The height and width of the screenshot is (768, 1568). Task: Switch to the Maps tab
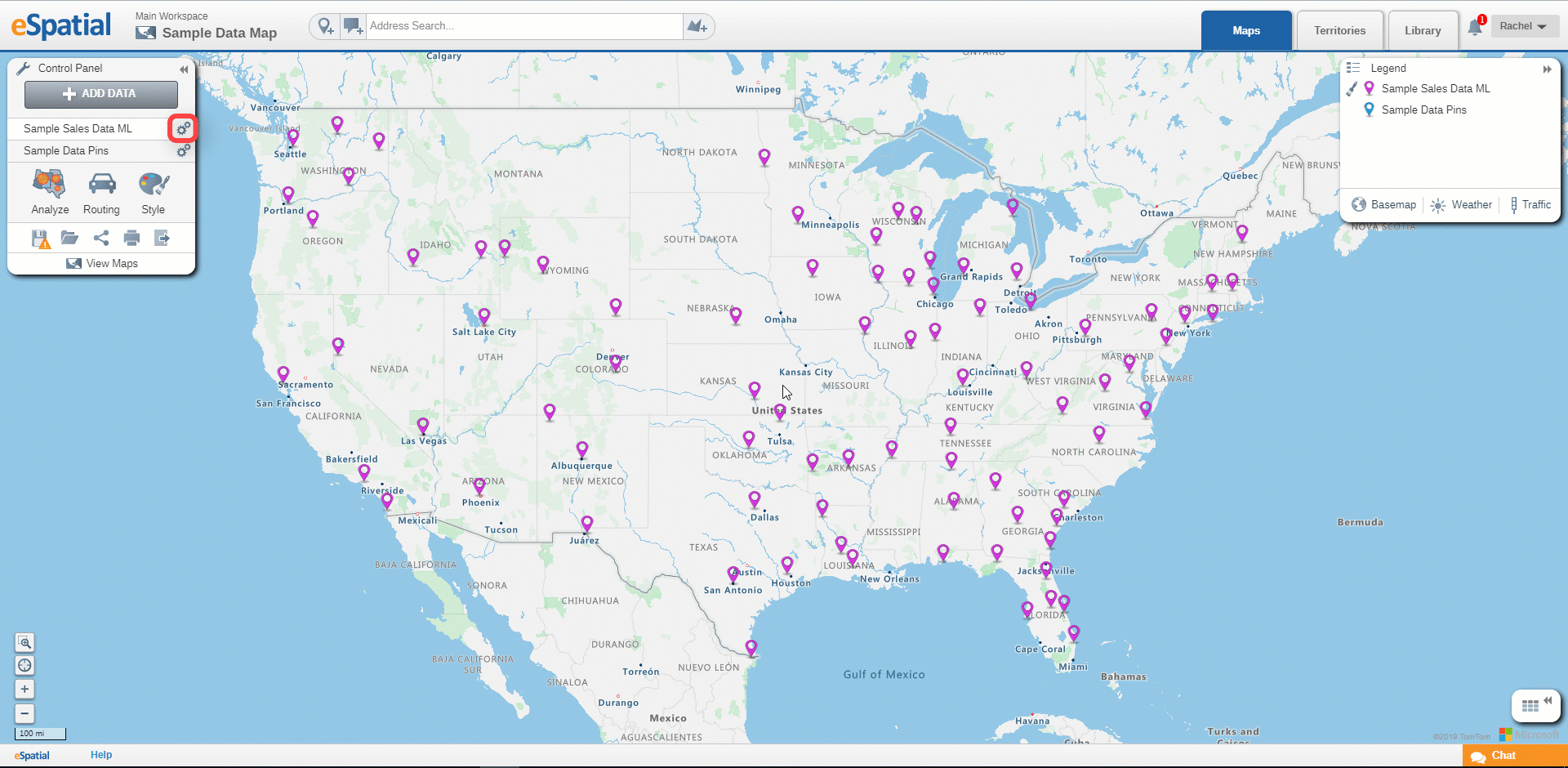click(x=1246, y=30)
